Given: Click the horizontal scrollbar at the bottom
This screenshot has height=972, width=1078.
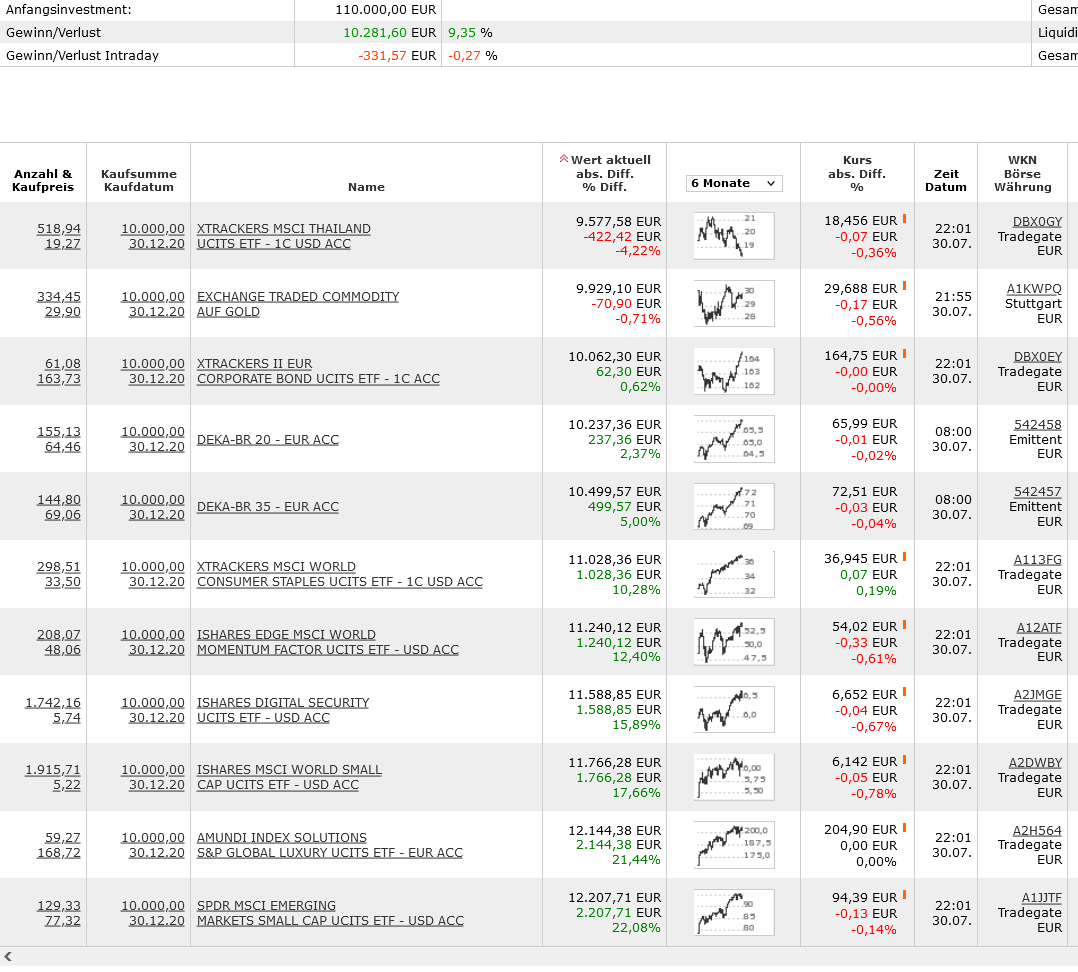Looking at the screenshot, I should pyautogui.click(x=539, y=956).
